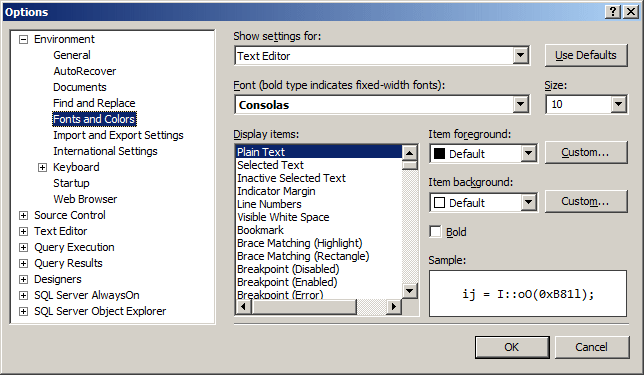Select Find and Replace tree item
This screenshot has width=644, height=375.
94,103
